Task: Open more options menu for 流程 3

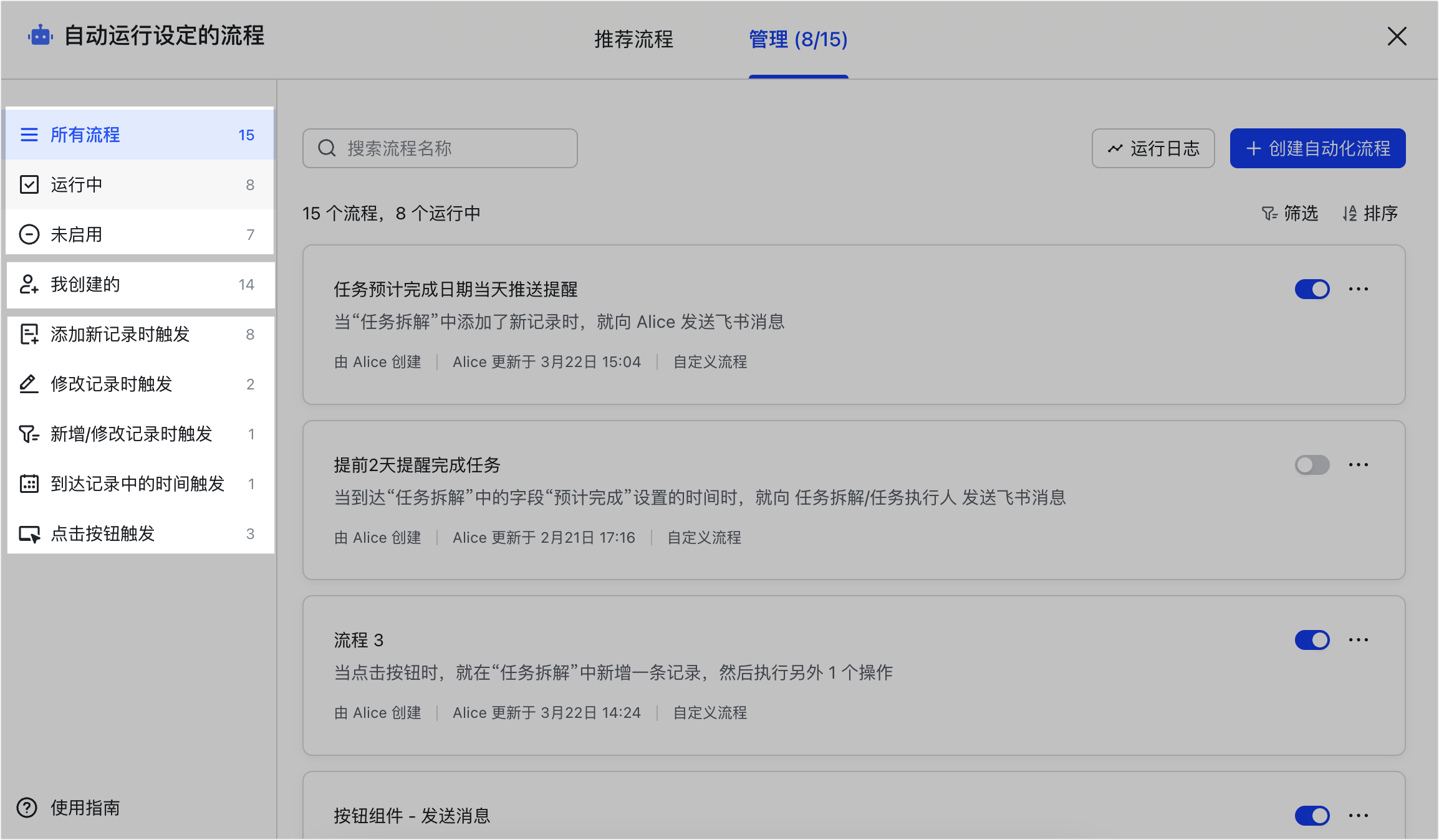Action: click(1358, 640)
